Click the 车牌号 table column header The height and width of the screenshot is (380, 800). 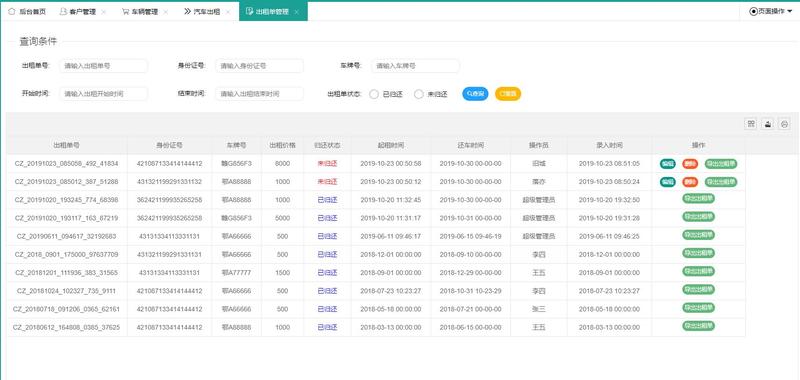pyautogui.click(x=237, y=145)
